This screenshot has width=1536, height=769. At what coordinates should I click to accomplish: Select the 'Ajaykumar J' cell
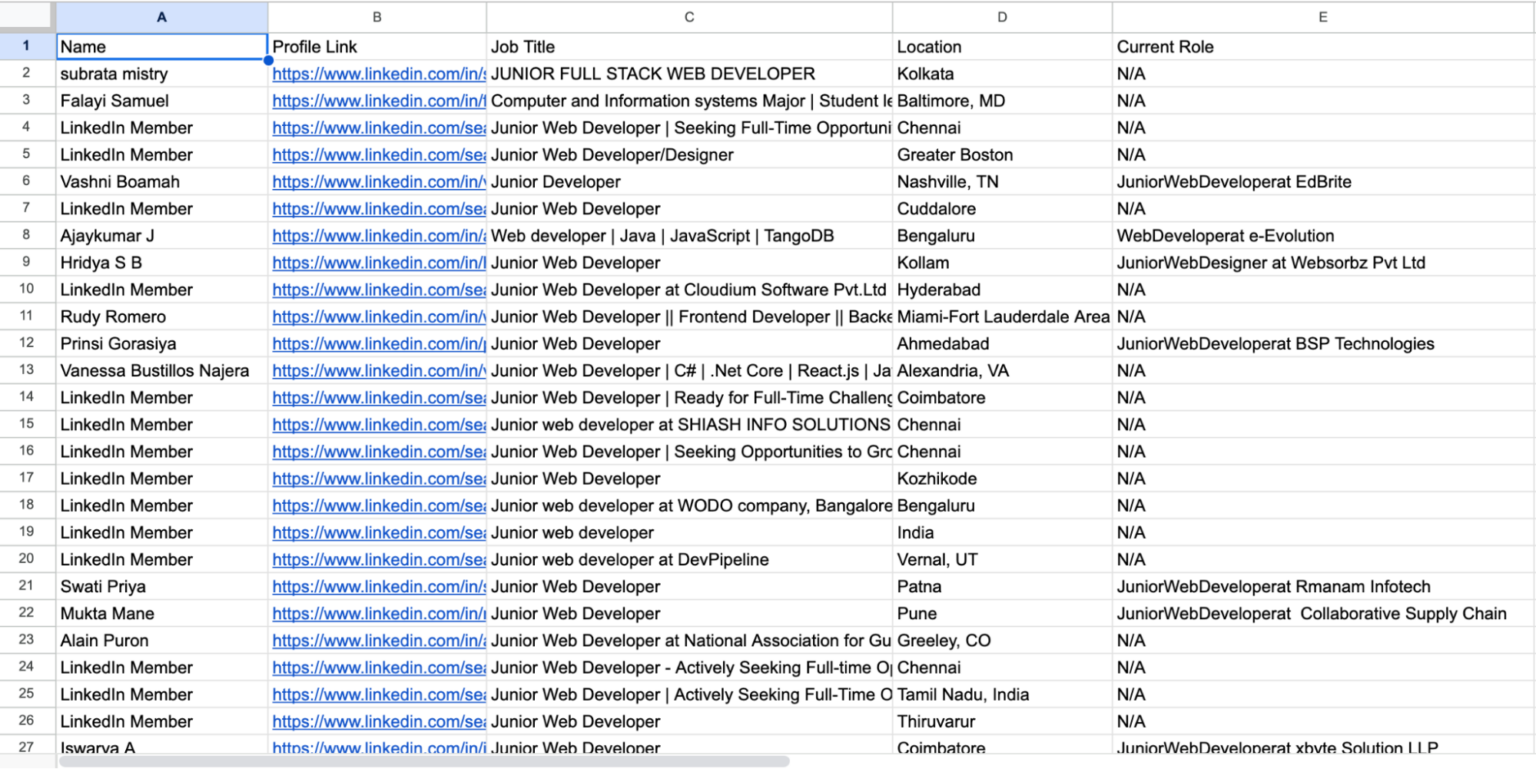coord(162,235)
